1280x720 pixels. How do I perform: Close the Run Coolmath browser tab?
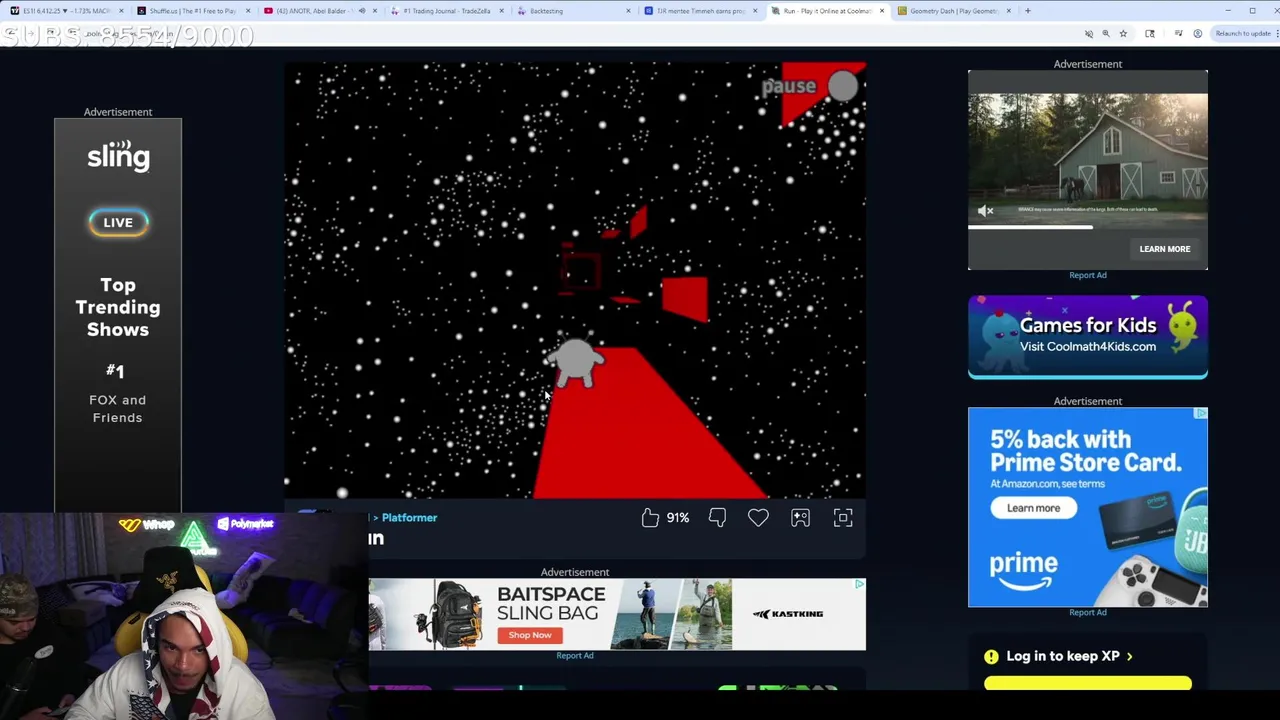pos(881,11)
